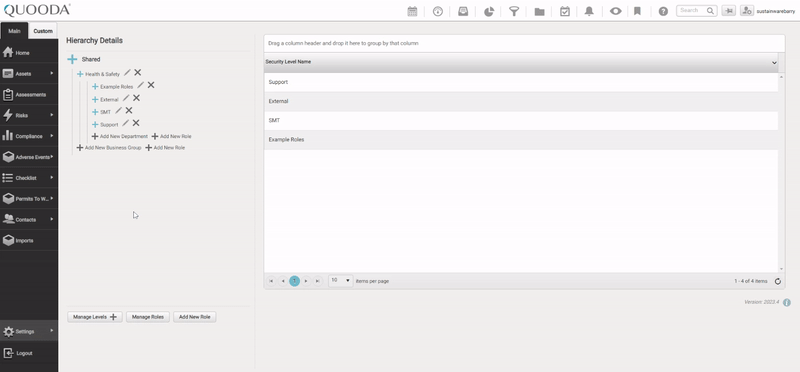Click Add New Business Group link
Image resolution: width=800 pixels, height=372 pixels.
click(109, 147)
